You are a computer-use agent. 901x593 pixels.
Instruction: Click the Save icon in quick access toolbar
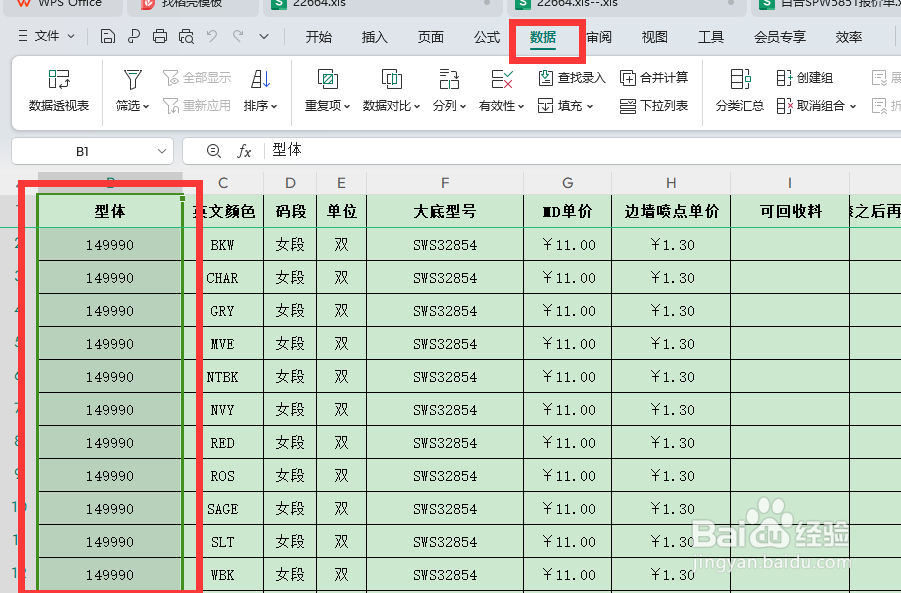(x=108, y=35)
